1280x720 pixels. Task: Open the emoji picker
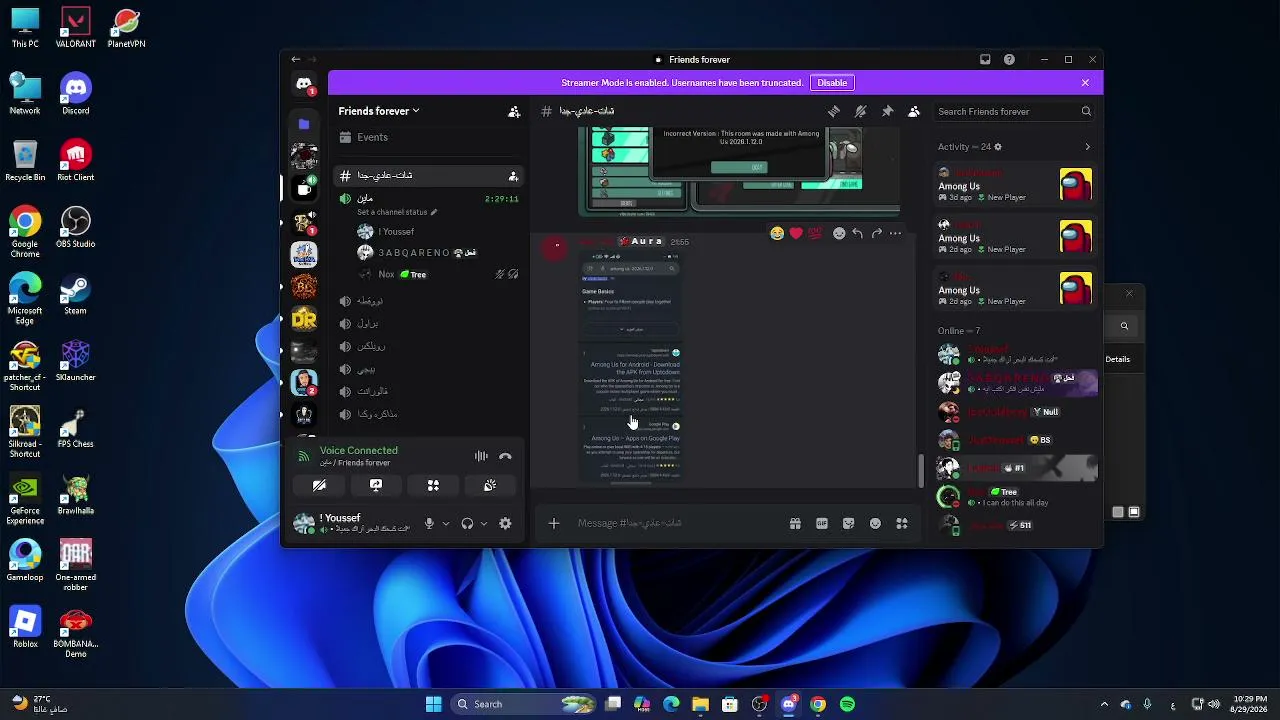pos(875,523)
